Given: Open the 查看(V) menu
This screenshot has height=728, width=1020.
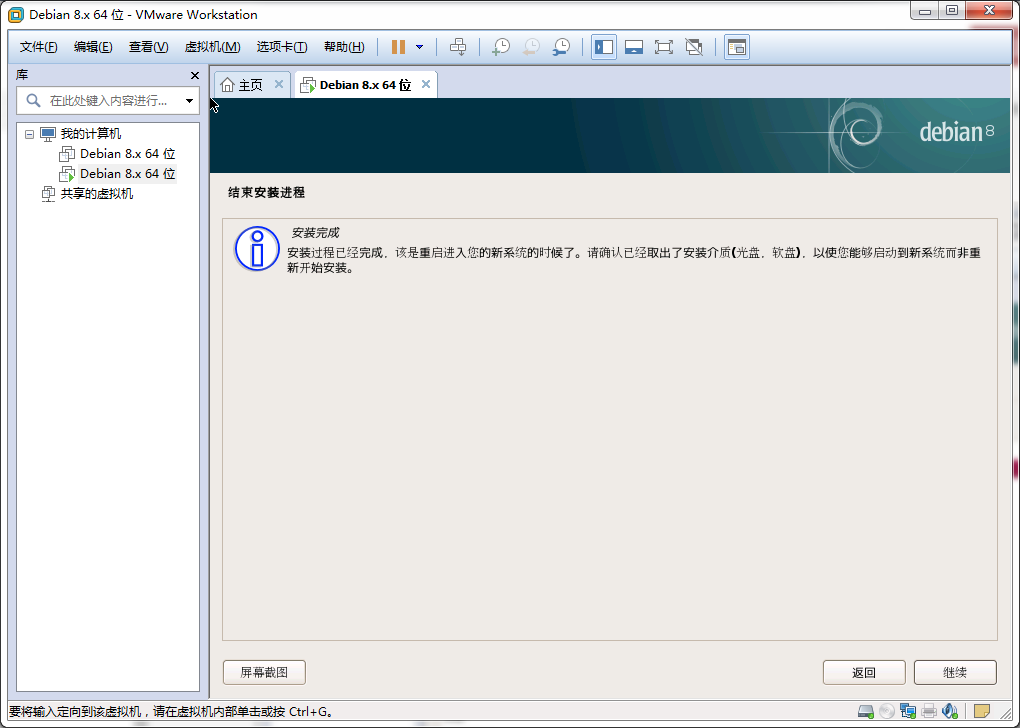Looking at the screenshot, I should pyautogui.click(x=148, y=47).
